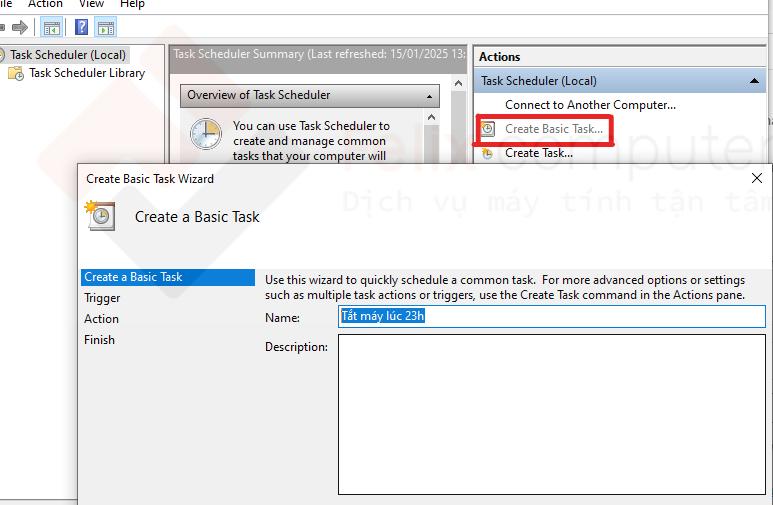Close the Create Basic Task Wizard dialog
The image size is (773, 505).
[756, 178]
